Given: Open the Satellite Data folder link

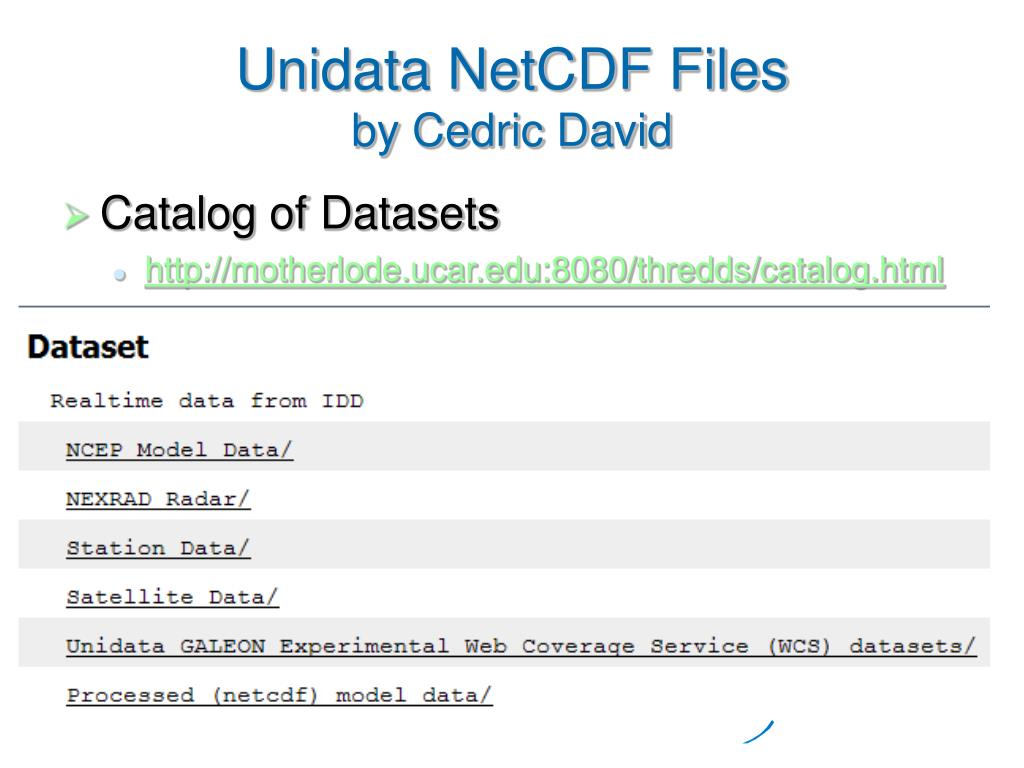Looking at the screenshot, I should 172,597.
